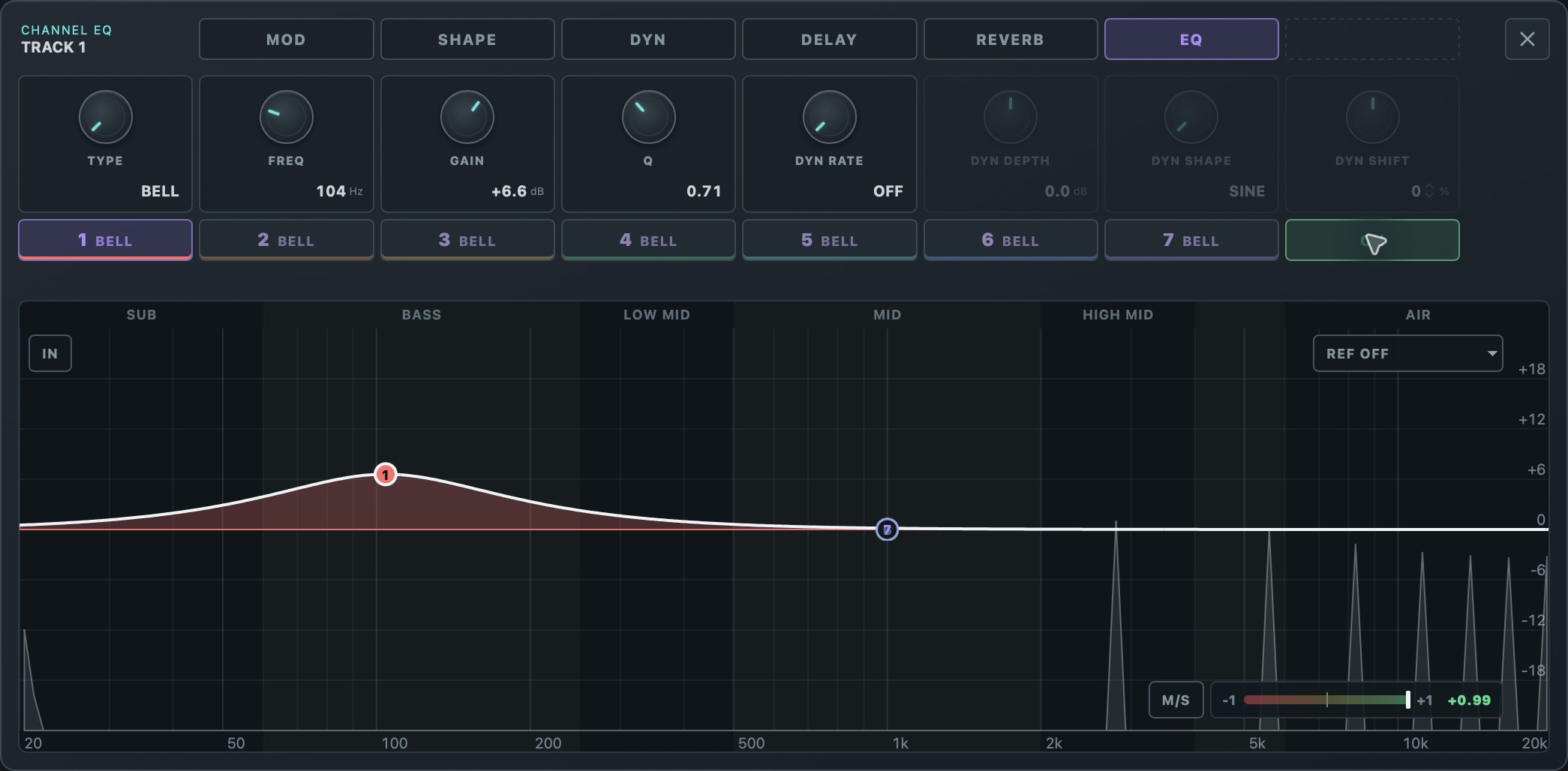Screen dimensions: 1568x771
Task: Select the EQ tab
Action: click(1191, 39)
